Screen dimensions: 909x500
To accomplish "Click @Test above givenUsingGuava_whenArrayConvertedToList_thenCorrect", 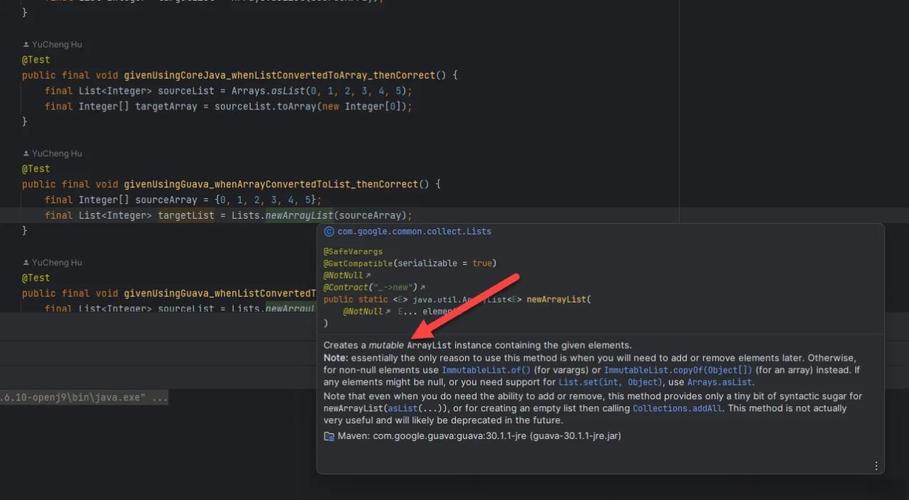I will click(x=36, y=169).
